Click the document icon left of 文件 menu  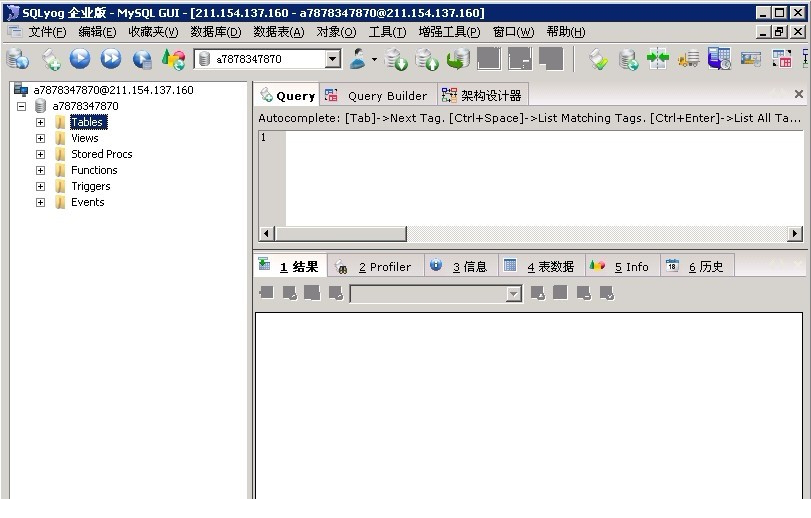15,32
